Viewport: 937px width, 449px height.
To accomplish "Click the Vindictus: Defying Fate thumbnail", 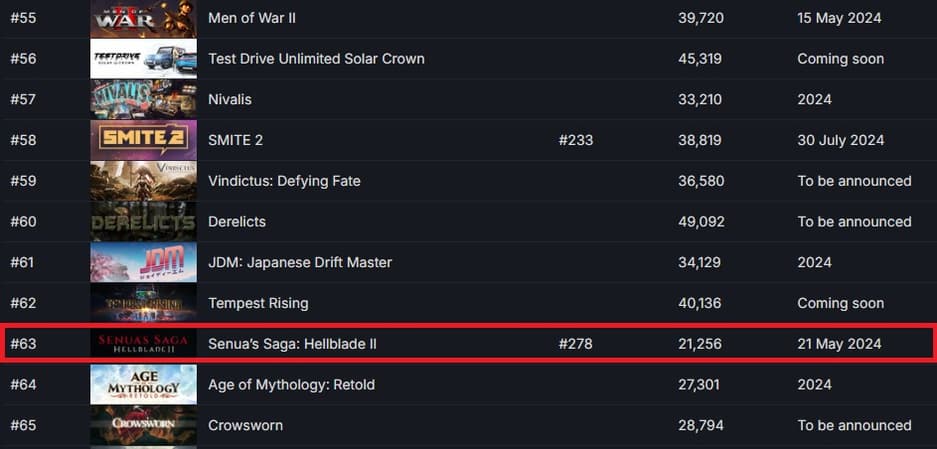I will coord(143,181).
